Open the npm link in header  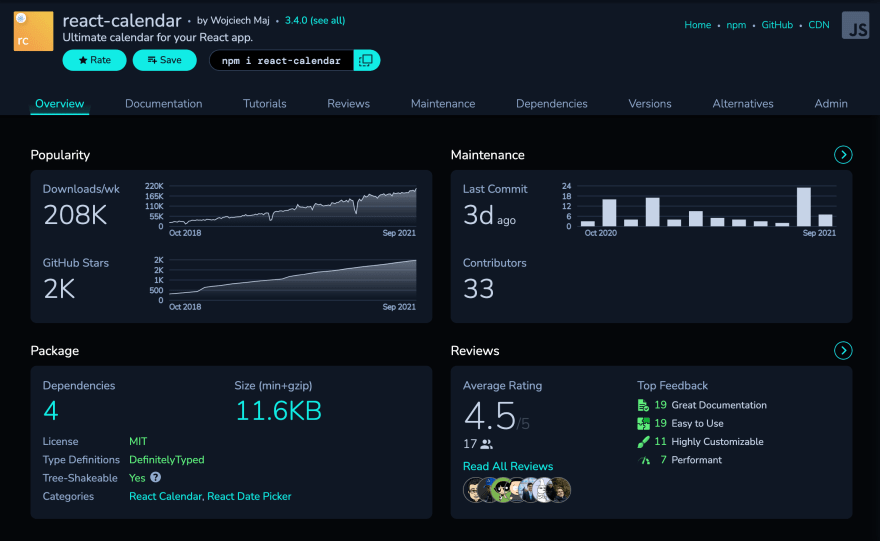[x=736, y=25]
